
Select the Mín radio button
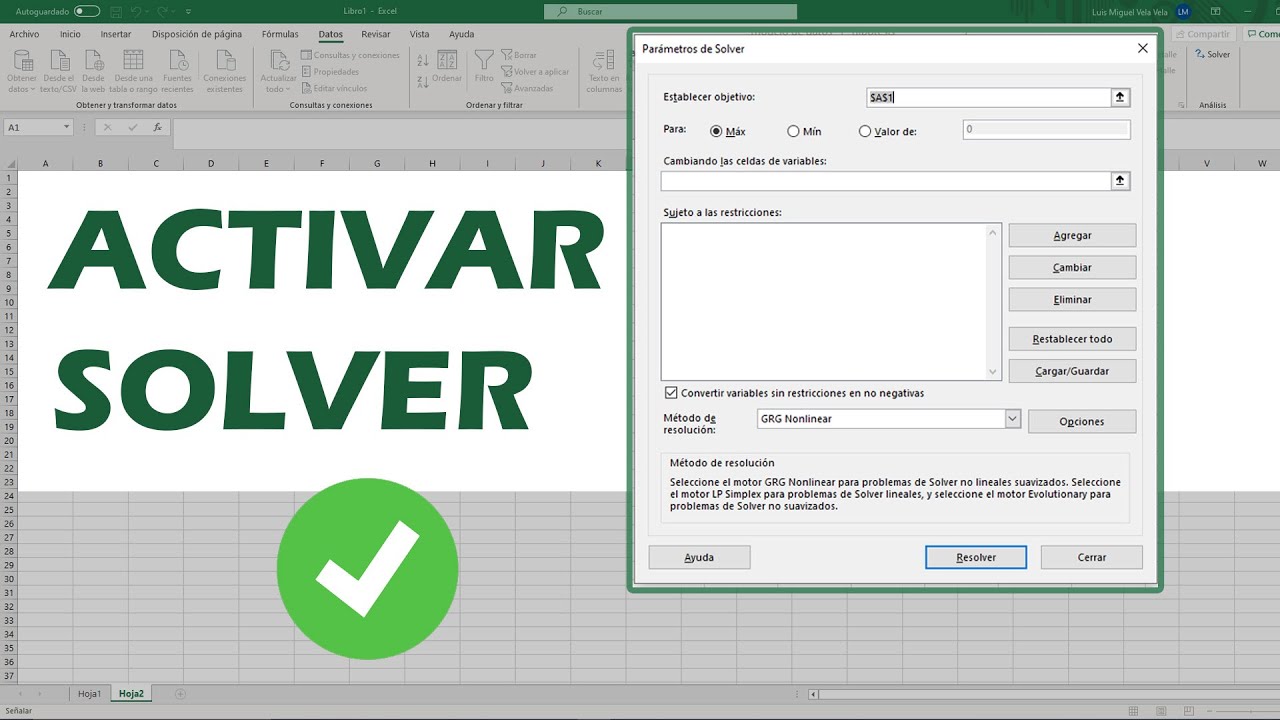793,131
